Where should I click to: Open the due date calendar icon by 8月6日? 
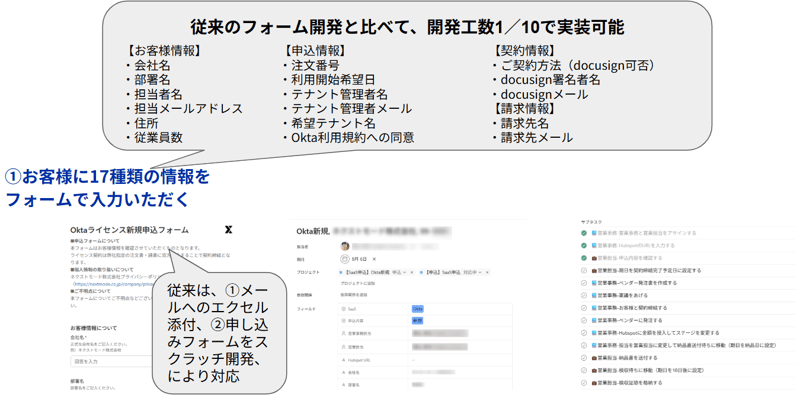(x=345, y=259)
